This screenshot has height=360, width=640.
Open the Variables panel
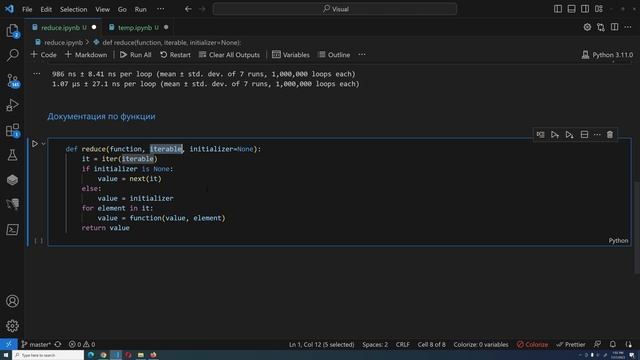[291, 55]
